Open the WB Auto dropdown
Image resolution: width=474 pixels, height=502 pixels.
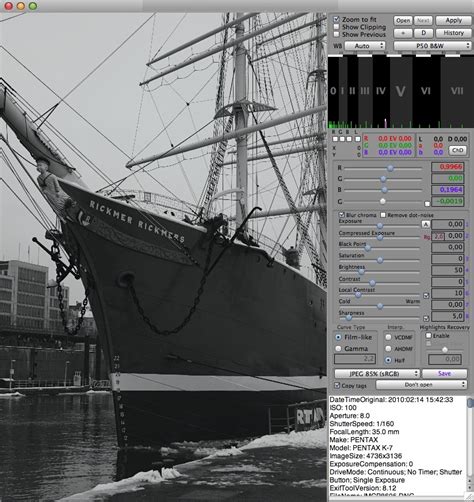[365, 46]
